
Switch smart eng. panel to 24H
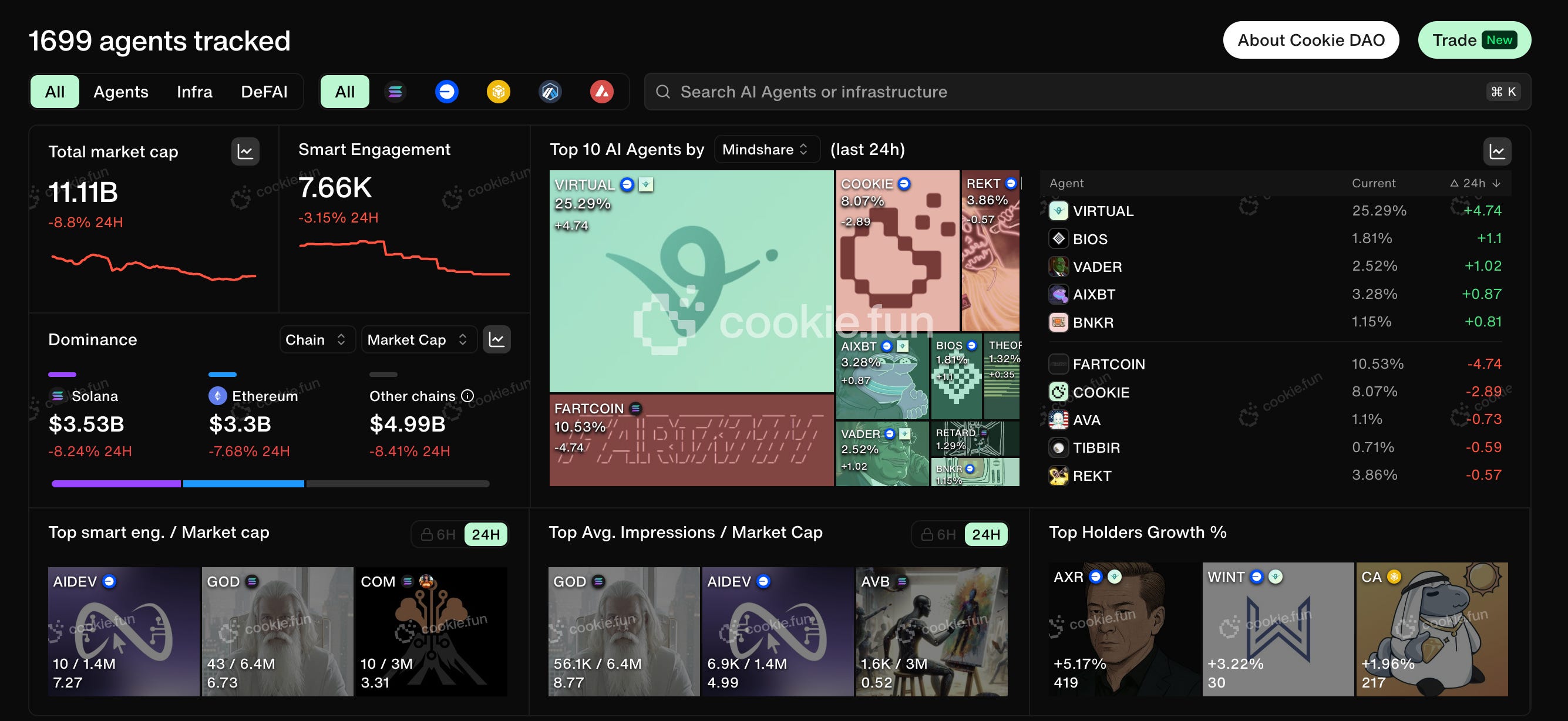coord(485,534)
